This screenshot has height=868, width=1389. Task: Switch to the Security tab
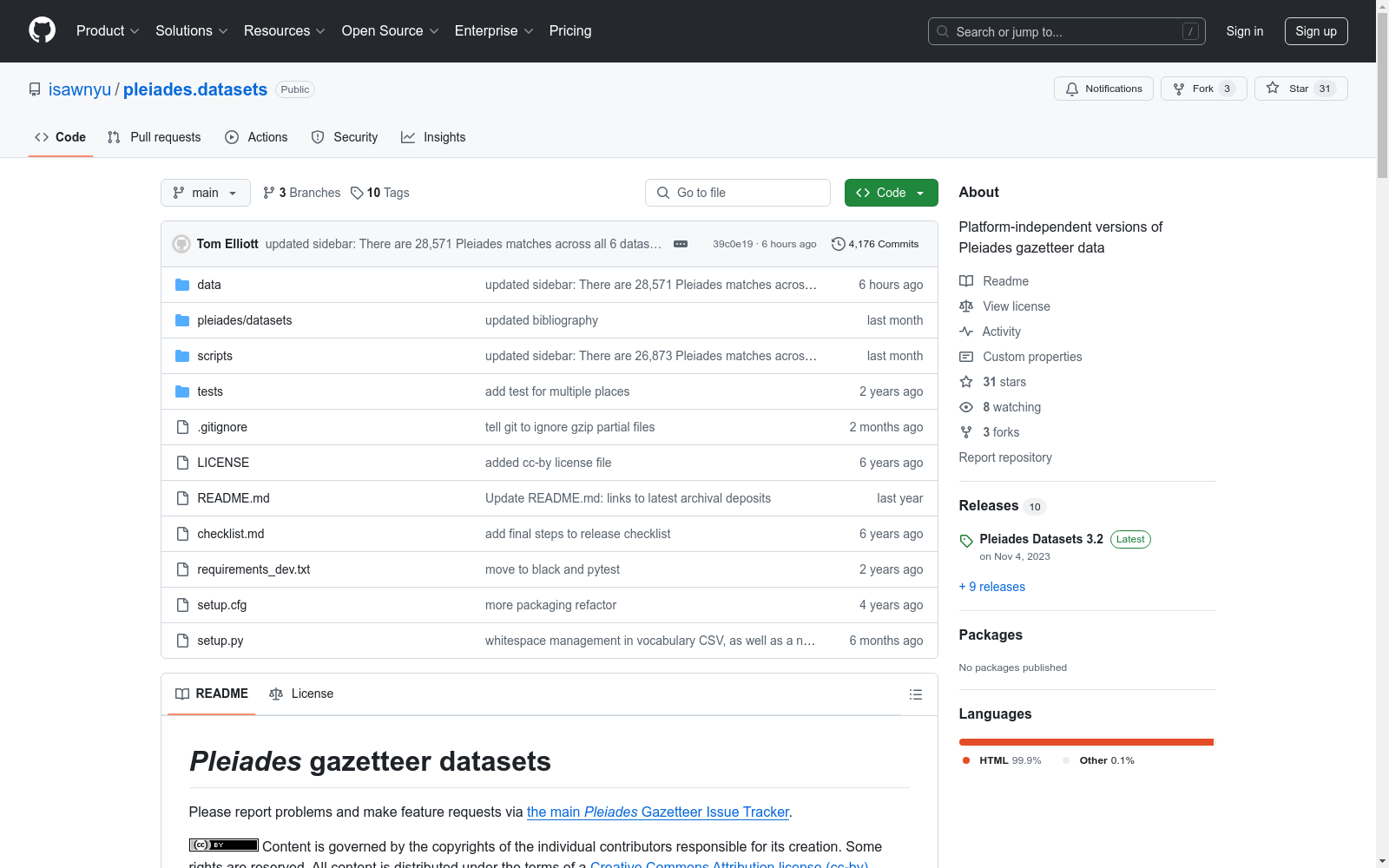(345, 137)
